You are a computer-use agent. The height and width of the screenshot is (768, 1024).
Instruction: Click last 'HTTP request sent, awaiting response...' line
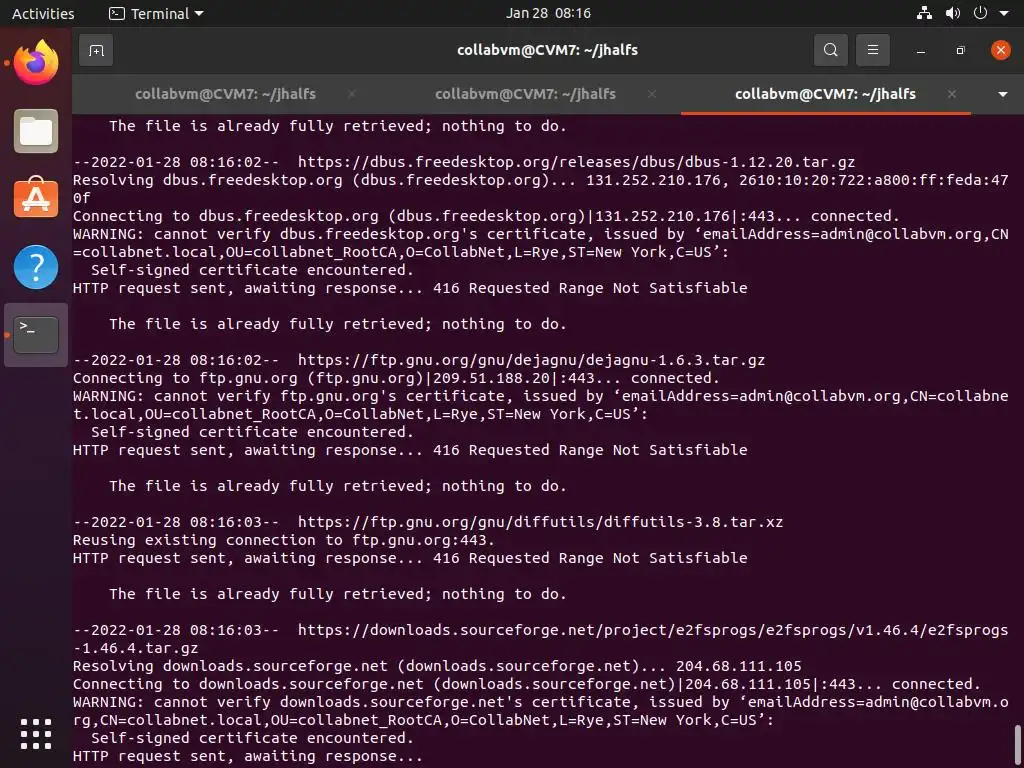click(248, 757)
